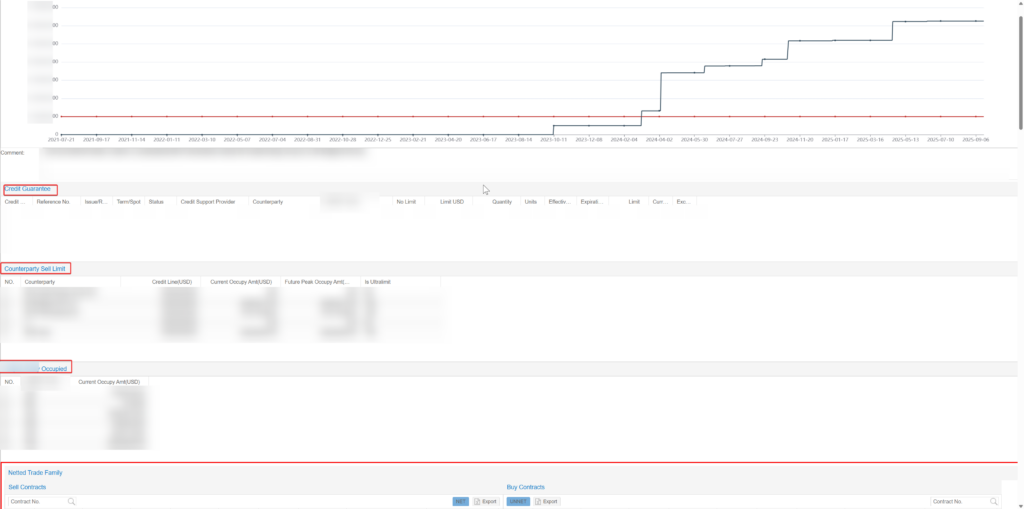Select the Counterparty Sell Limit heading
Image resolution: width=1024 pixels, height=509 pixels.
(36, 269)
